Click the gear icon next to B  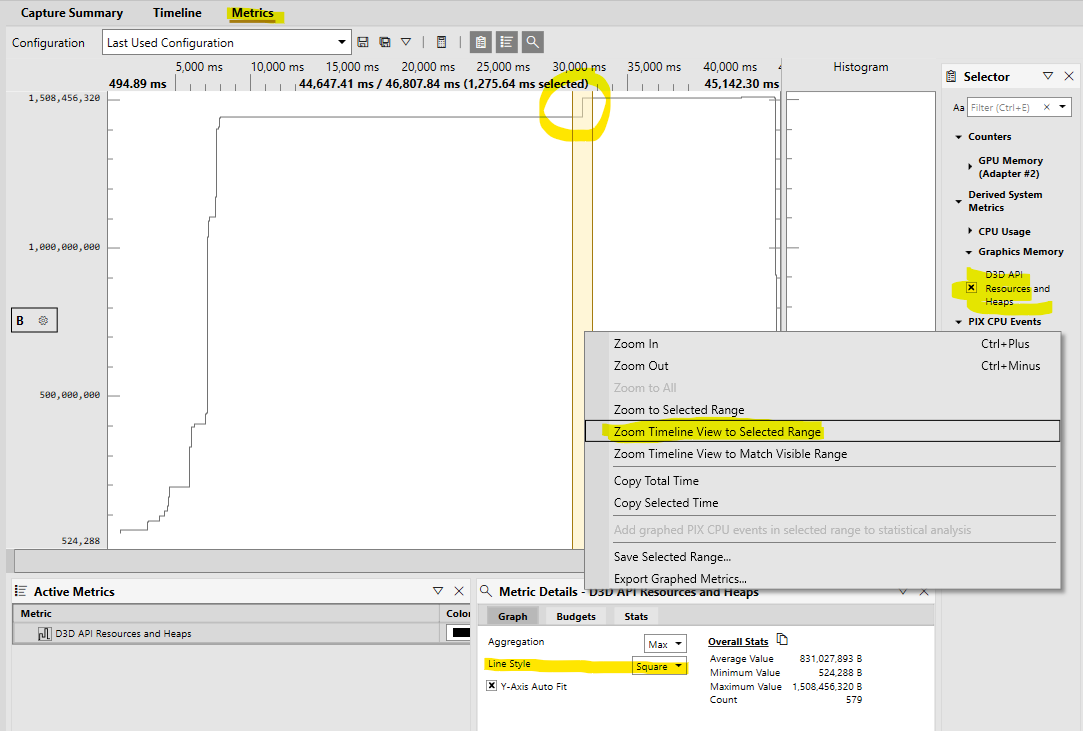tap(43, 321)
